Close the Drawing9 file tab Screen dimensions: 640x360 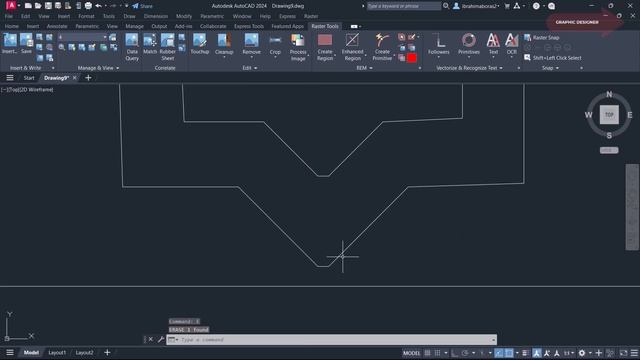point(74,78)
